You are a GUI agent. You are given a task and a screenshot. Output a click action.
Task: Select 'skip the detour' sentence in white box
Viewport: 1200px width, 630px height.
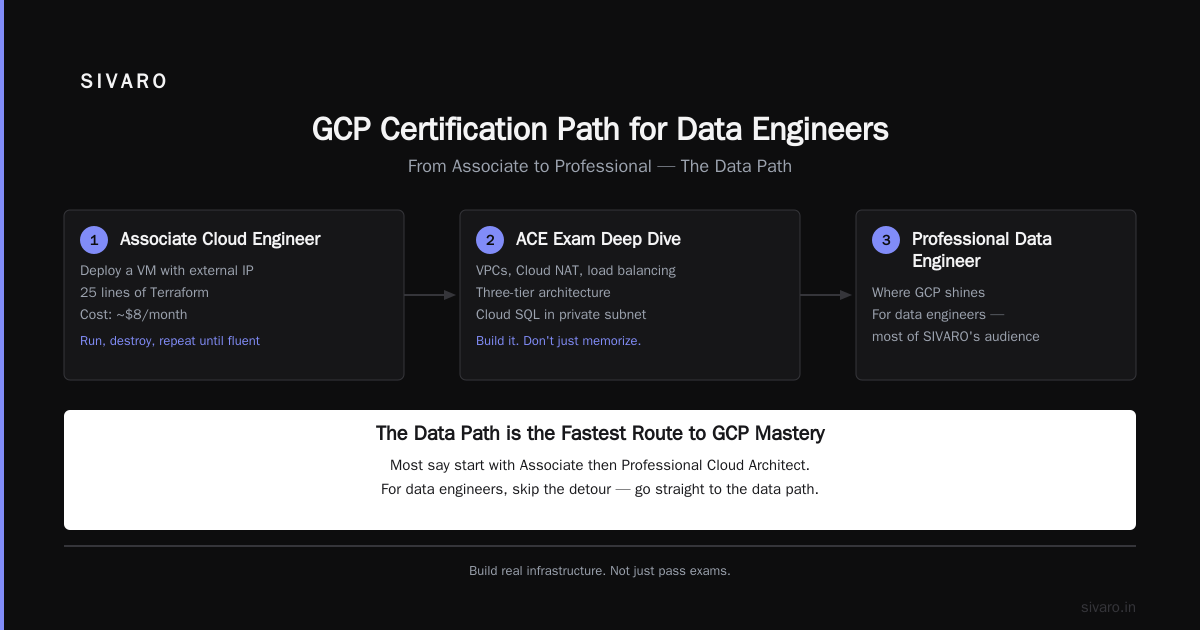coord(600,489)
